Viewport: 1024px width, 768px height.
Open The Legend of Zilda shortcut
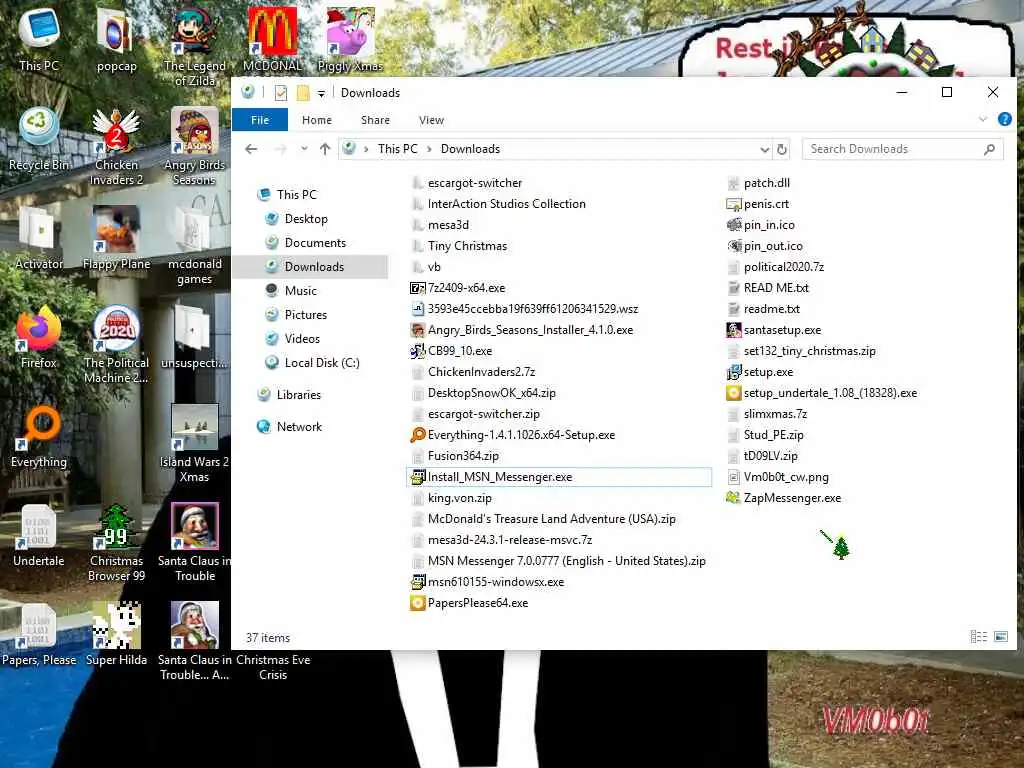coord(195,47)
